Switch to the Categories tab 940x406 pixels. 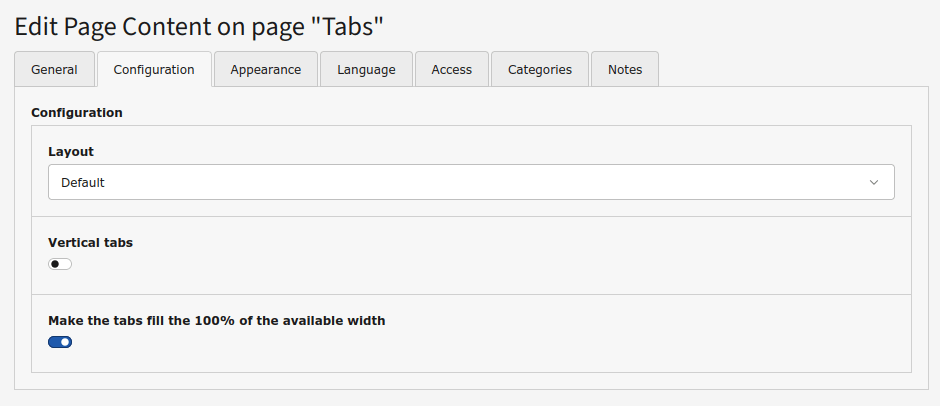(x=539, y=70)
